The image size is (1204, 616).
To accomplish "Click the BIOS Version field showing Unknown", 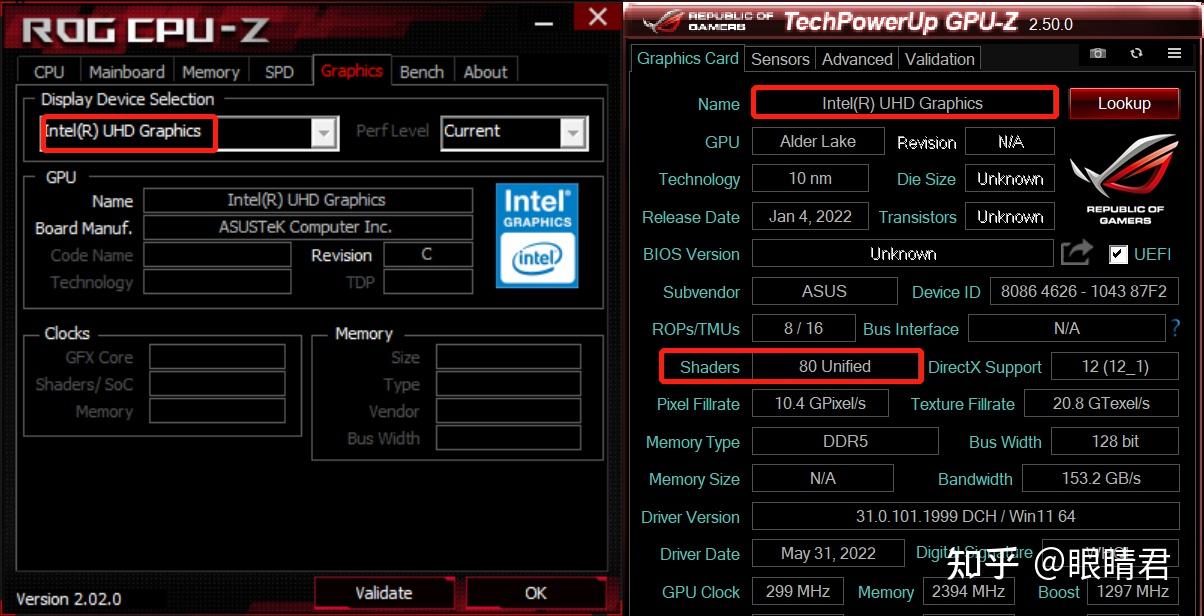I will [902, 253].
